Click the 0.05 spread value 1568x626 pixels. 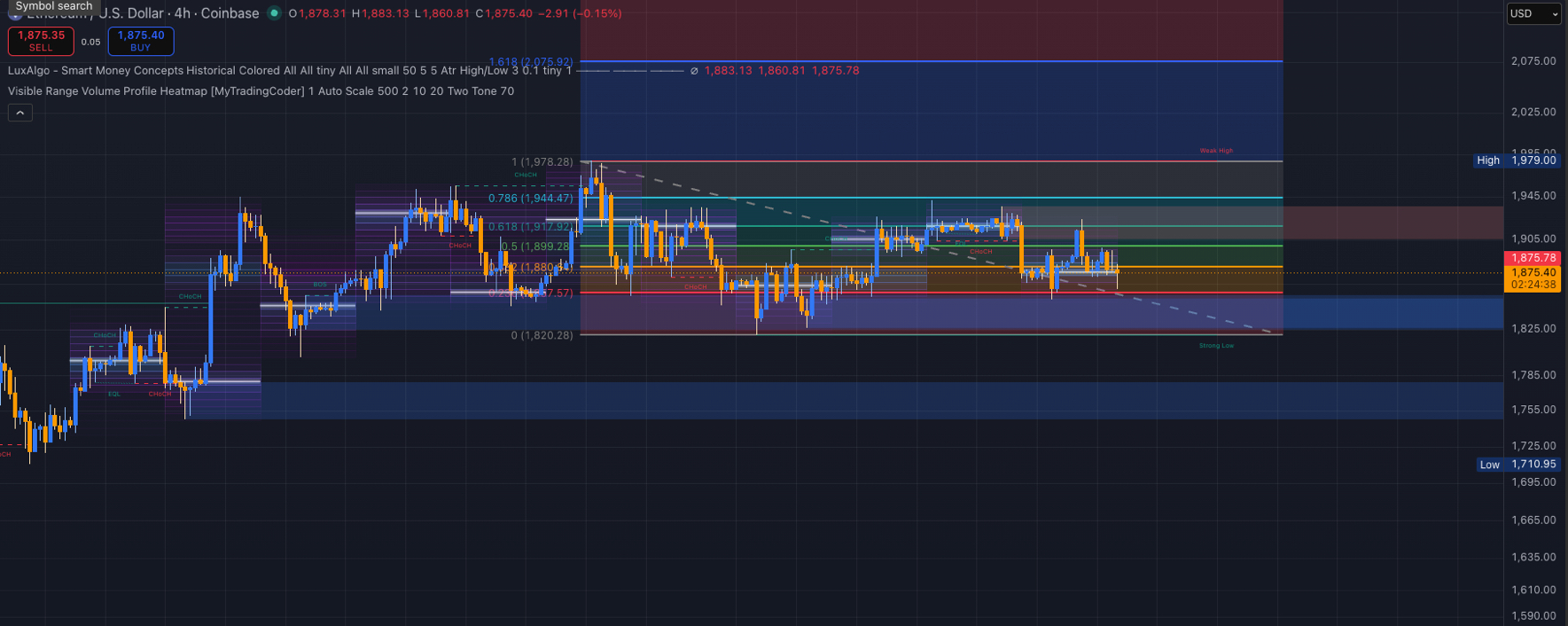pyautogui.click(x=90, y=42)
